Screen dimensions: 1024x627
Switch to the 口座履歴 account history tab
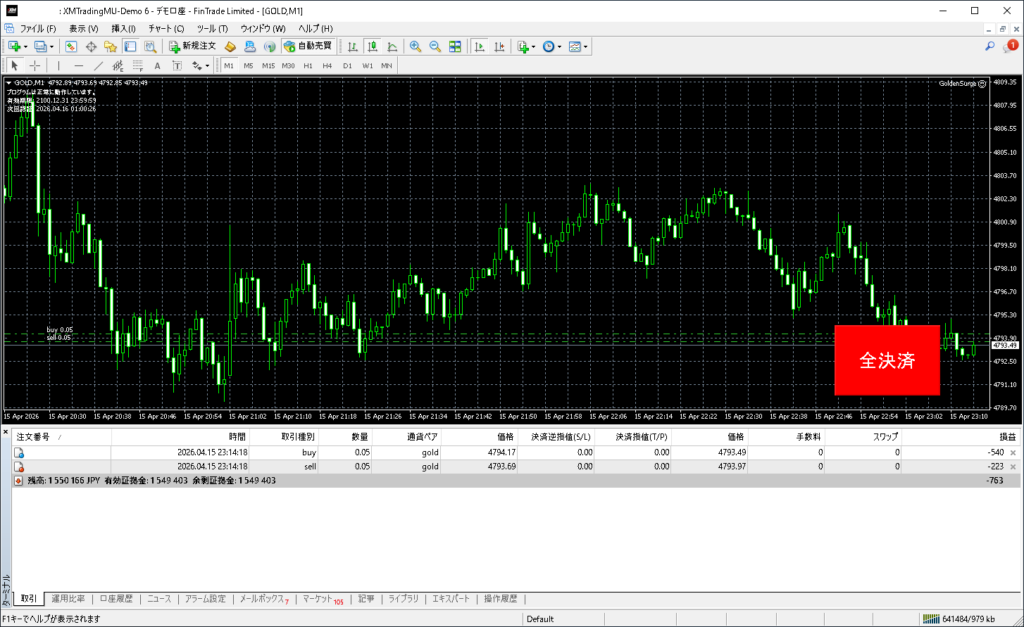[x=116, y=599]
